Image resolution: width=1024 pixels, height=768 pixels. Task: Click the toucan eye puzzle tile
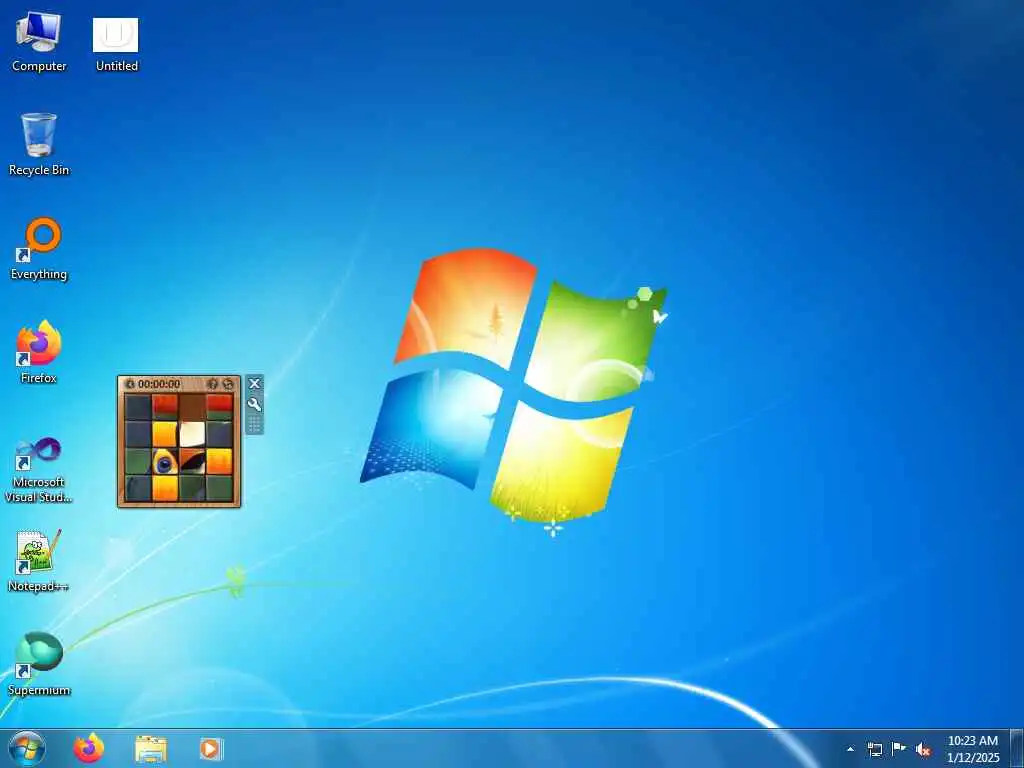coord(165,462)
